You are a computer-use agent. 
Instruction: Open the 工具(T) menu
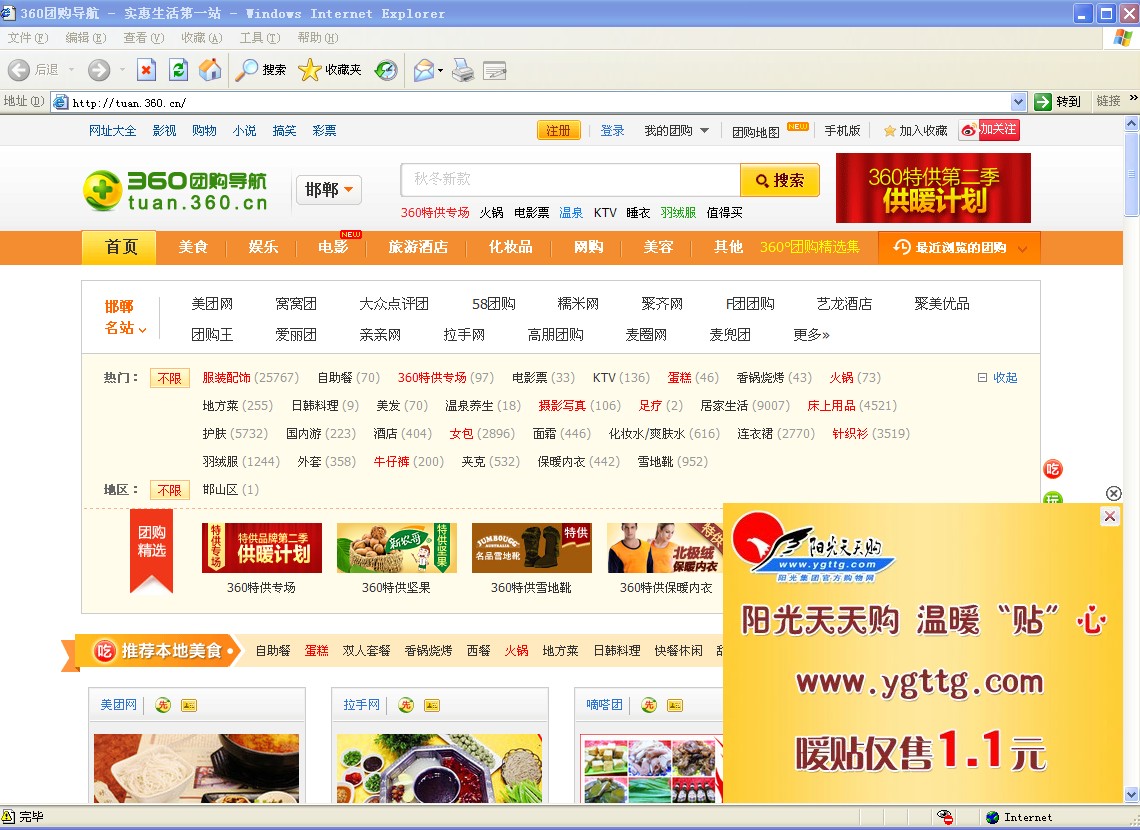(x=260, y=38)
